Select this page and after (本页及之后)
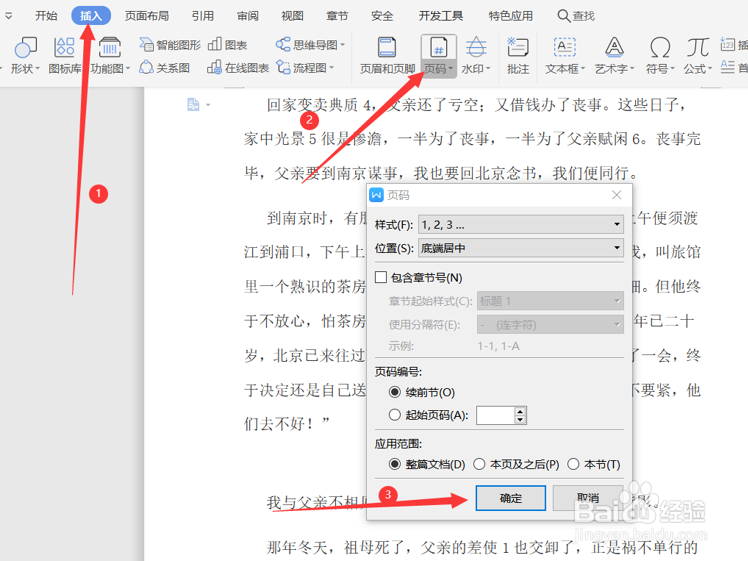The width and height of the screenshot is (748, 561). 479,464
